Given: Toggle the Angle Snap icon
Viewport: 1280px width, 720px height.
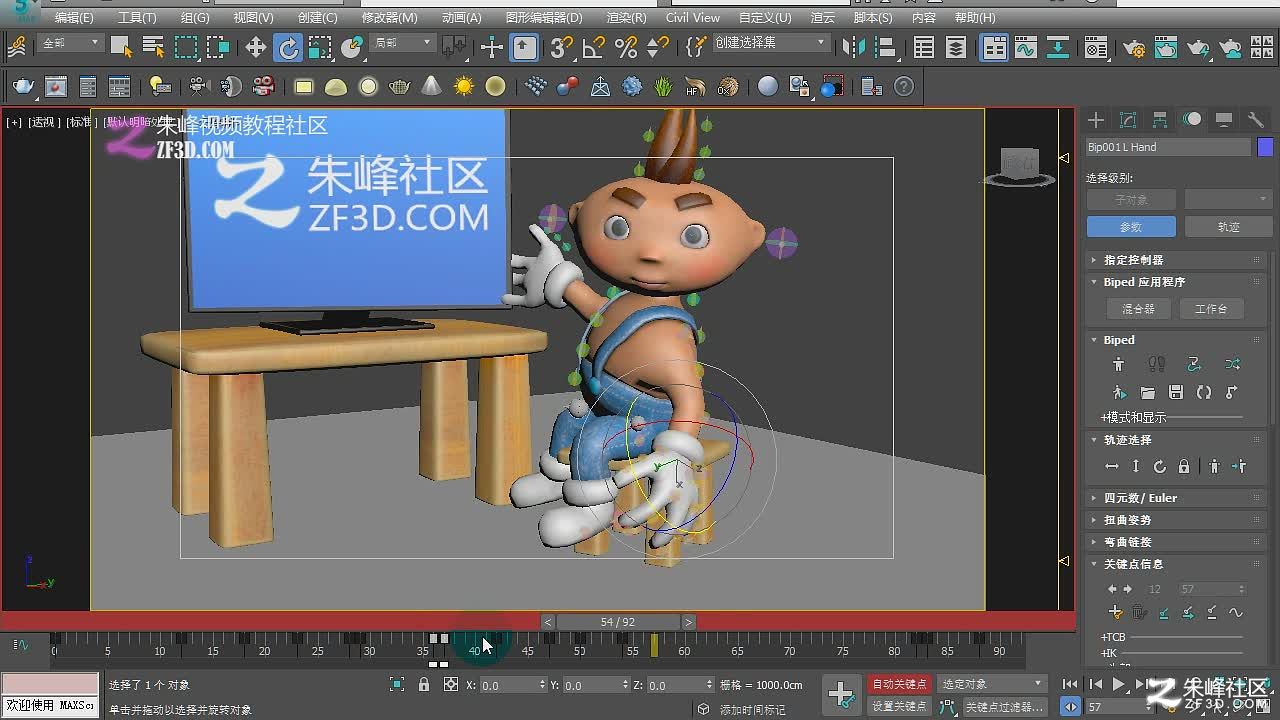Looking at the screenshot, I should point(594,47).
